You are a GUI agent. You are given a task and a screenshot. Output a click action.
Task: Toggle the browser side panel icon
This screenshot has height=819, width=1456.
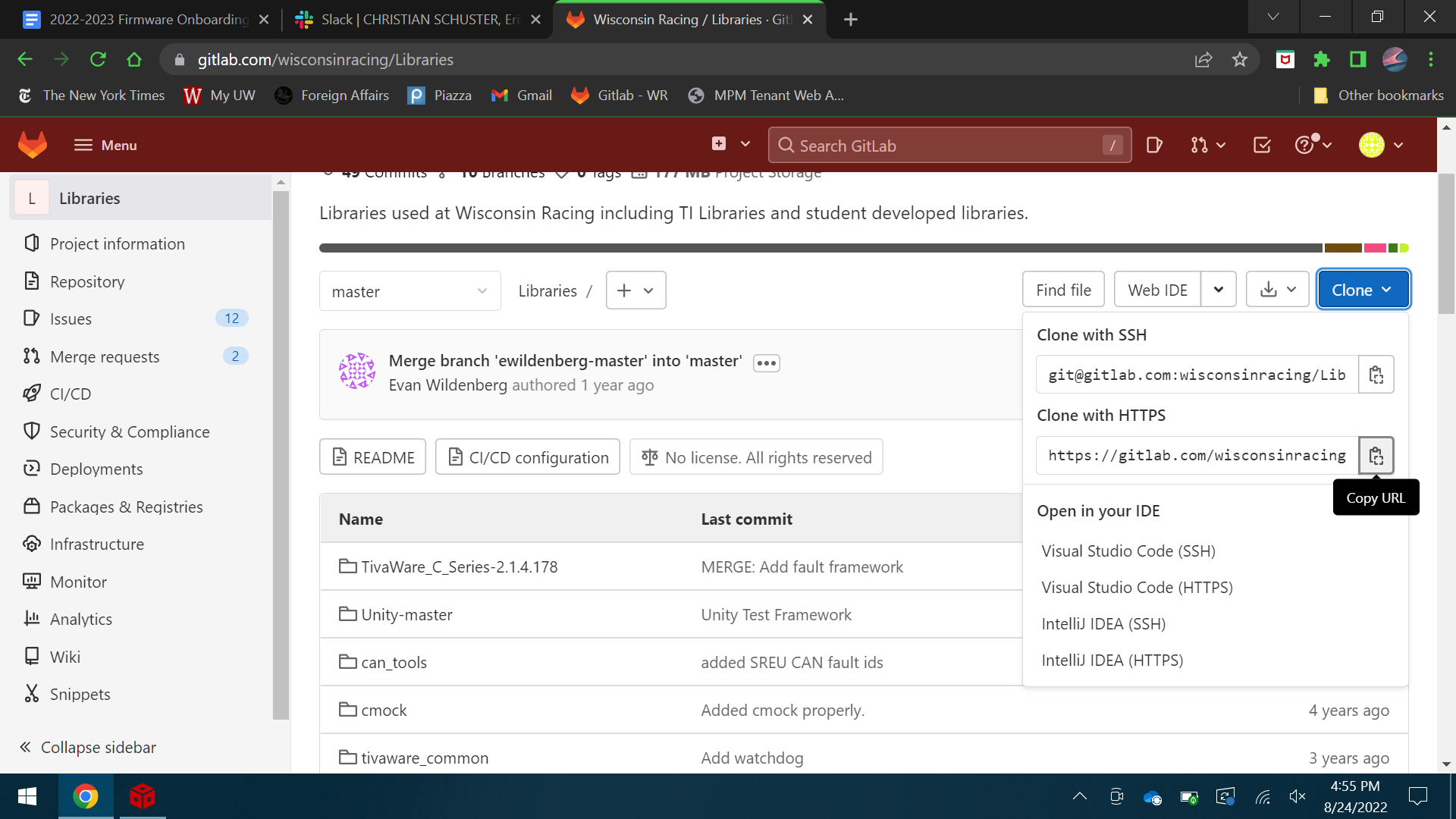point(1357,59)
